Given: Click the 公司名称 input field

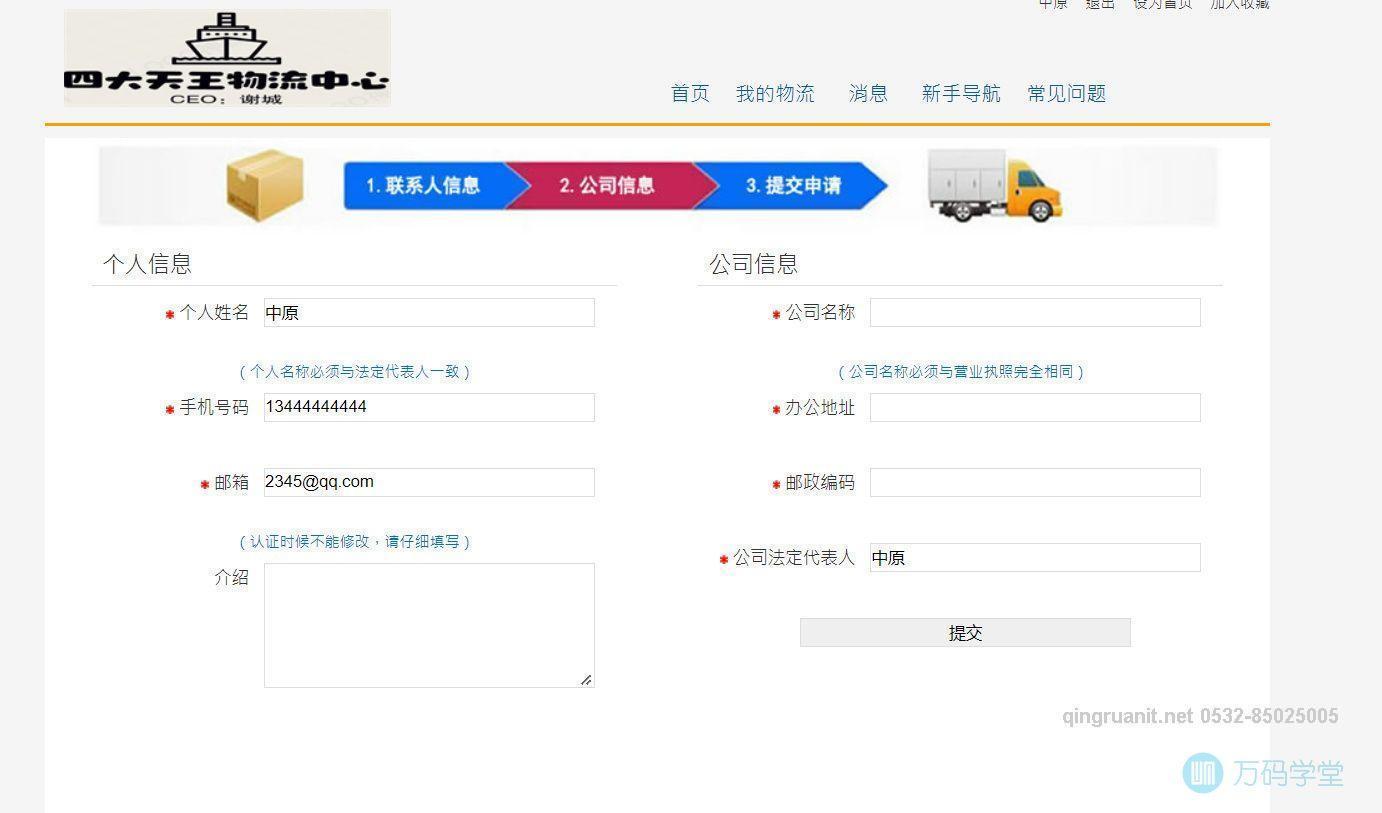Looking at the screenshot, I should coord(1034,312).
